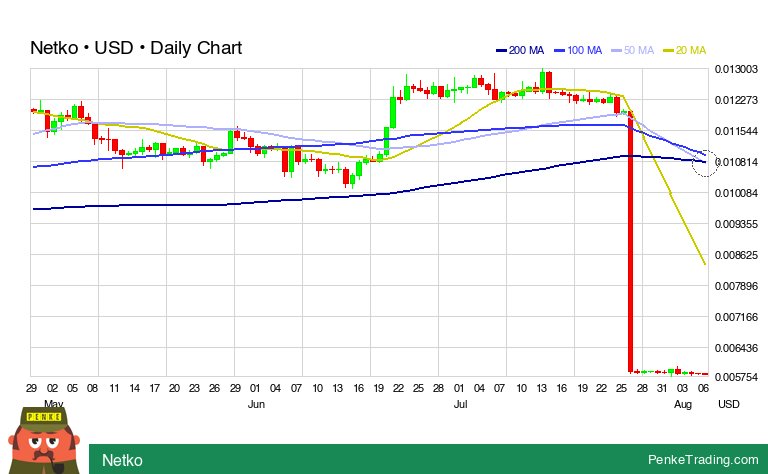768x474 pixels.
Task: Click the Jun month label
Action: [x=256, y=404]
